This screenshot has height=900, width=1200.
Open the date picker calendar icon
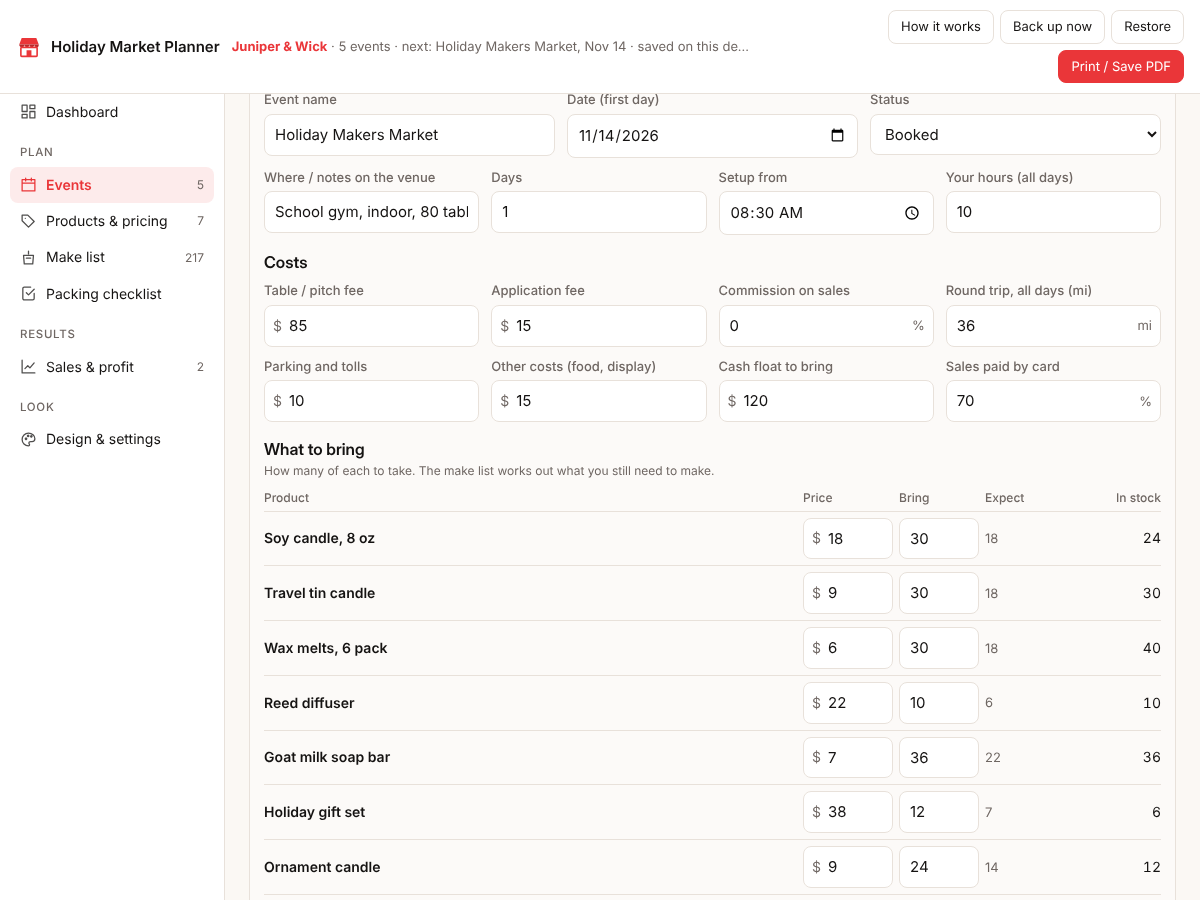(838, 136)
